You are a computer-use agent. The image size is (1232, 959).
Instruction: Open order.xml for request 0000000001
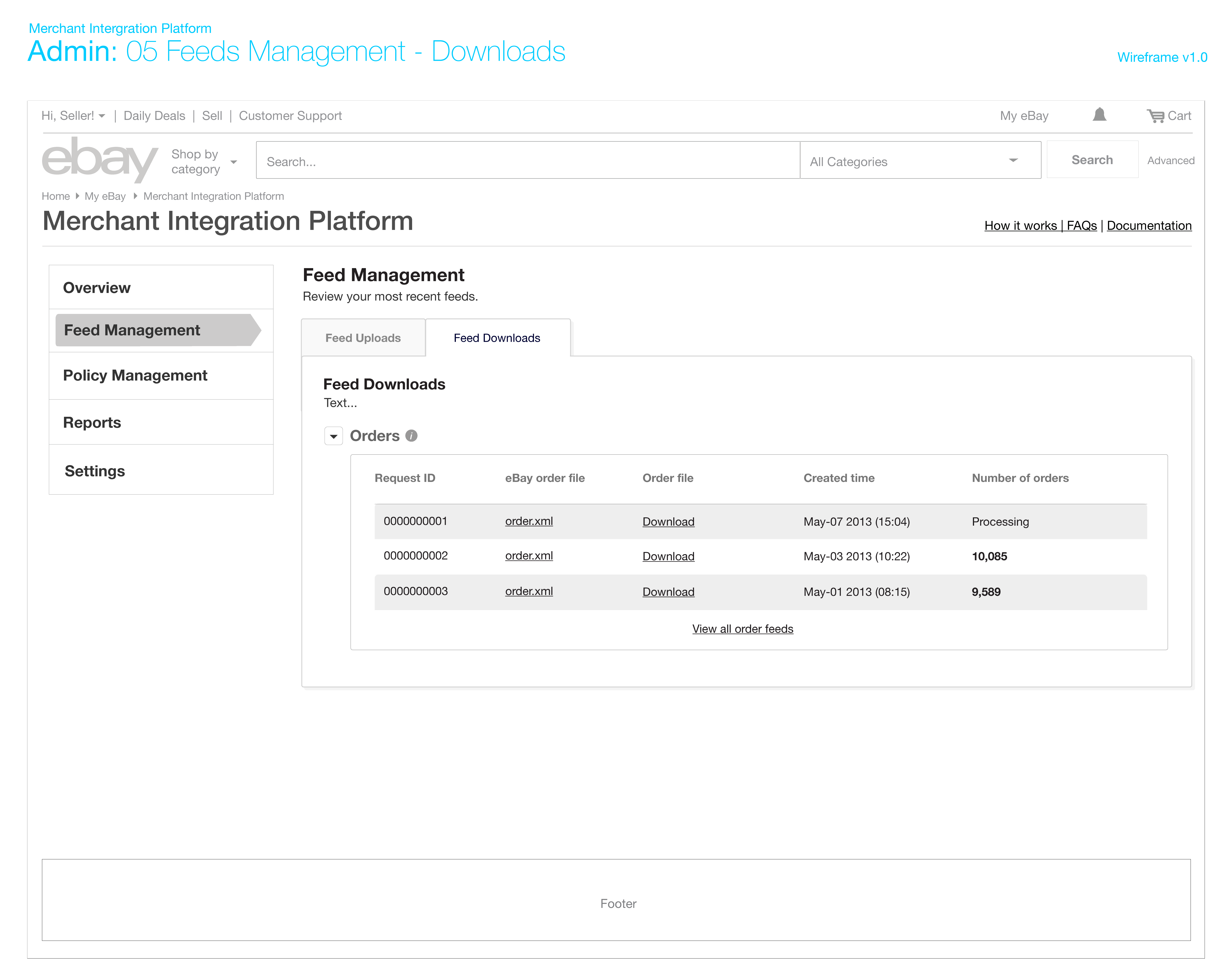pos(529,521)
